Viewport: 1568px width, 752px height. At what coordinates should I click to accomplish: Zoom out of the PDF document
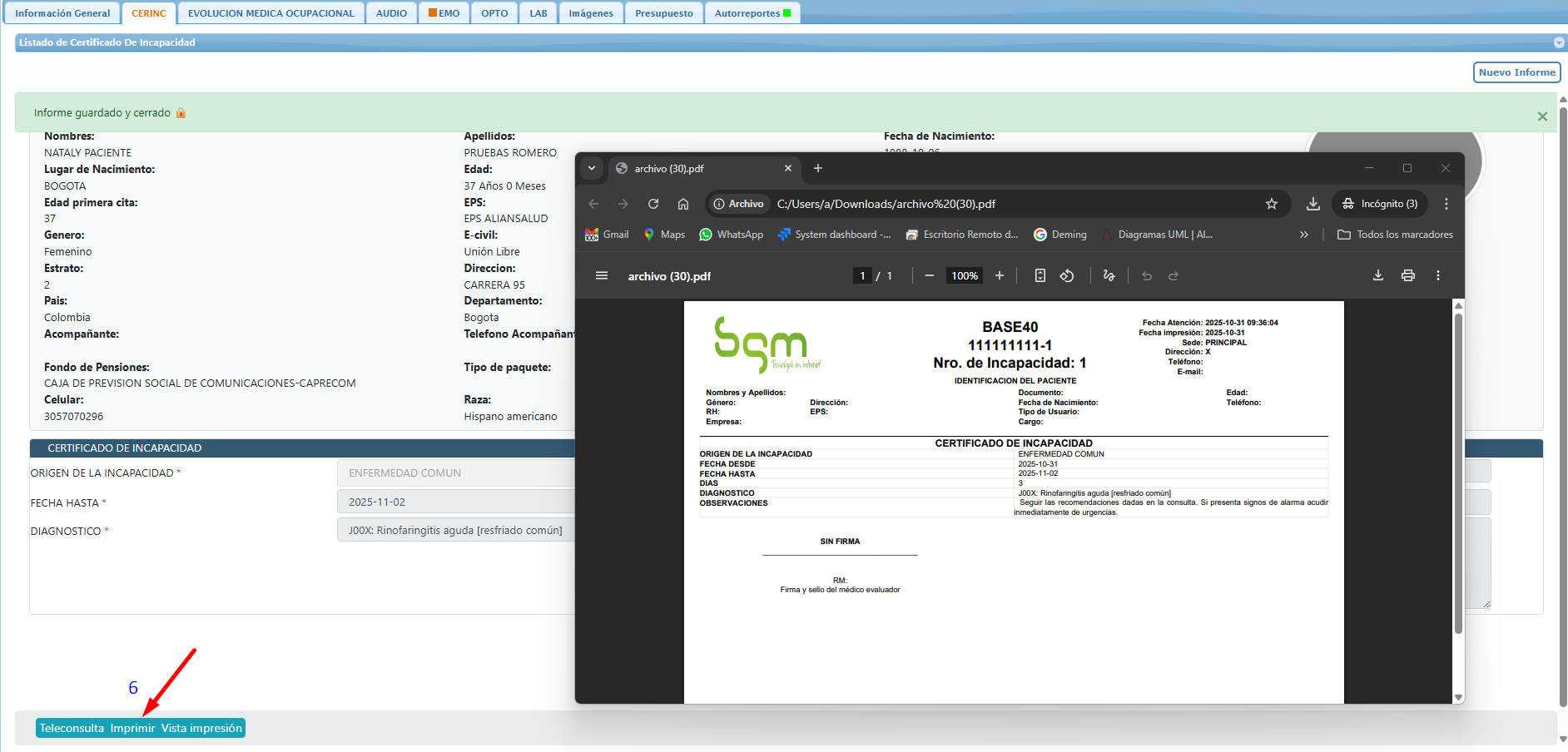[x=930, y=276]
